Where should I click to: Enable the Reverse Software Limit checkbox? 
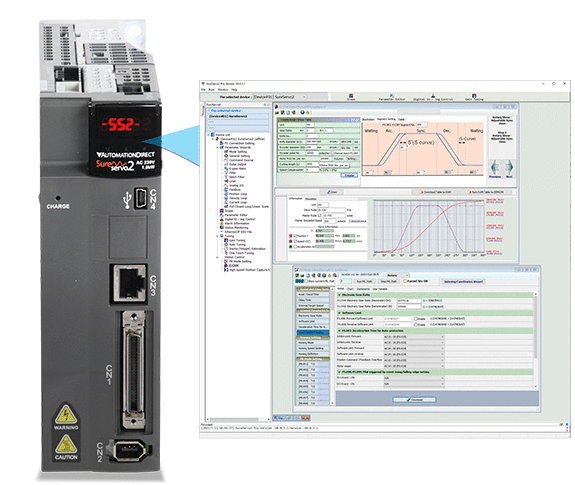pyautogui.click(x=416, y=325)
